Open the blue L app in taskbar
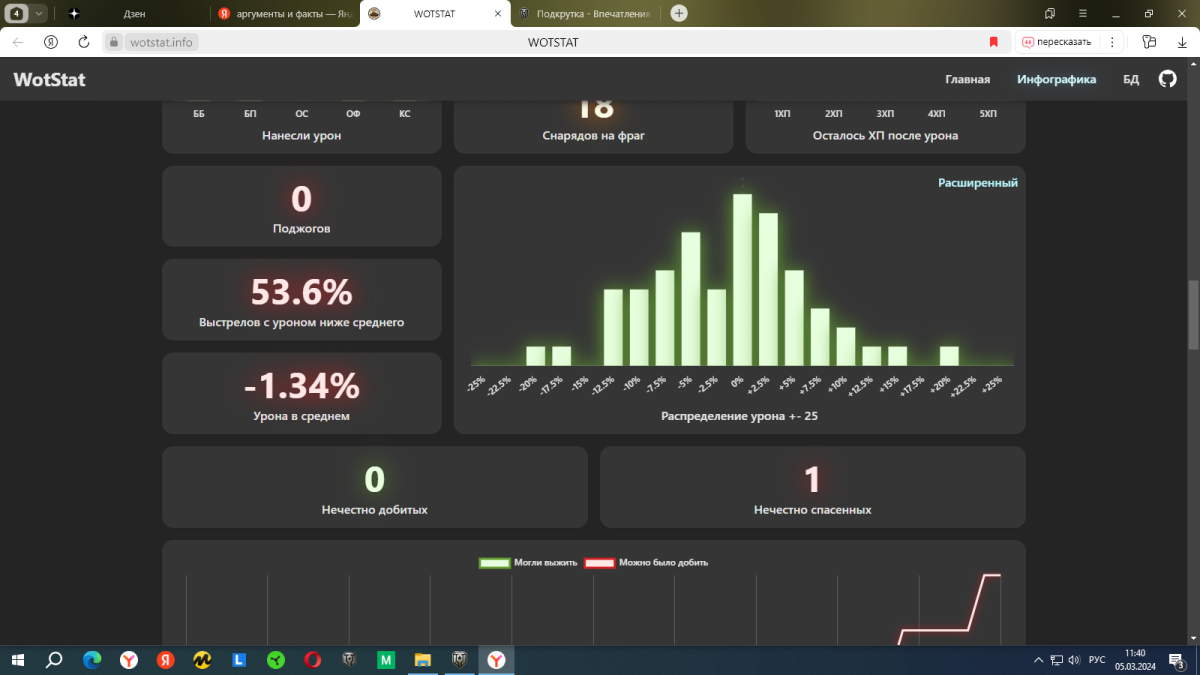This screenshot has width=1200, height=675. [239, 660]
